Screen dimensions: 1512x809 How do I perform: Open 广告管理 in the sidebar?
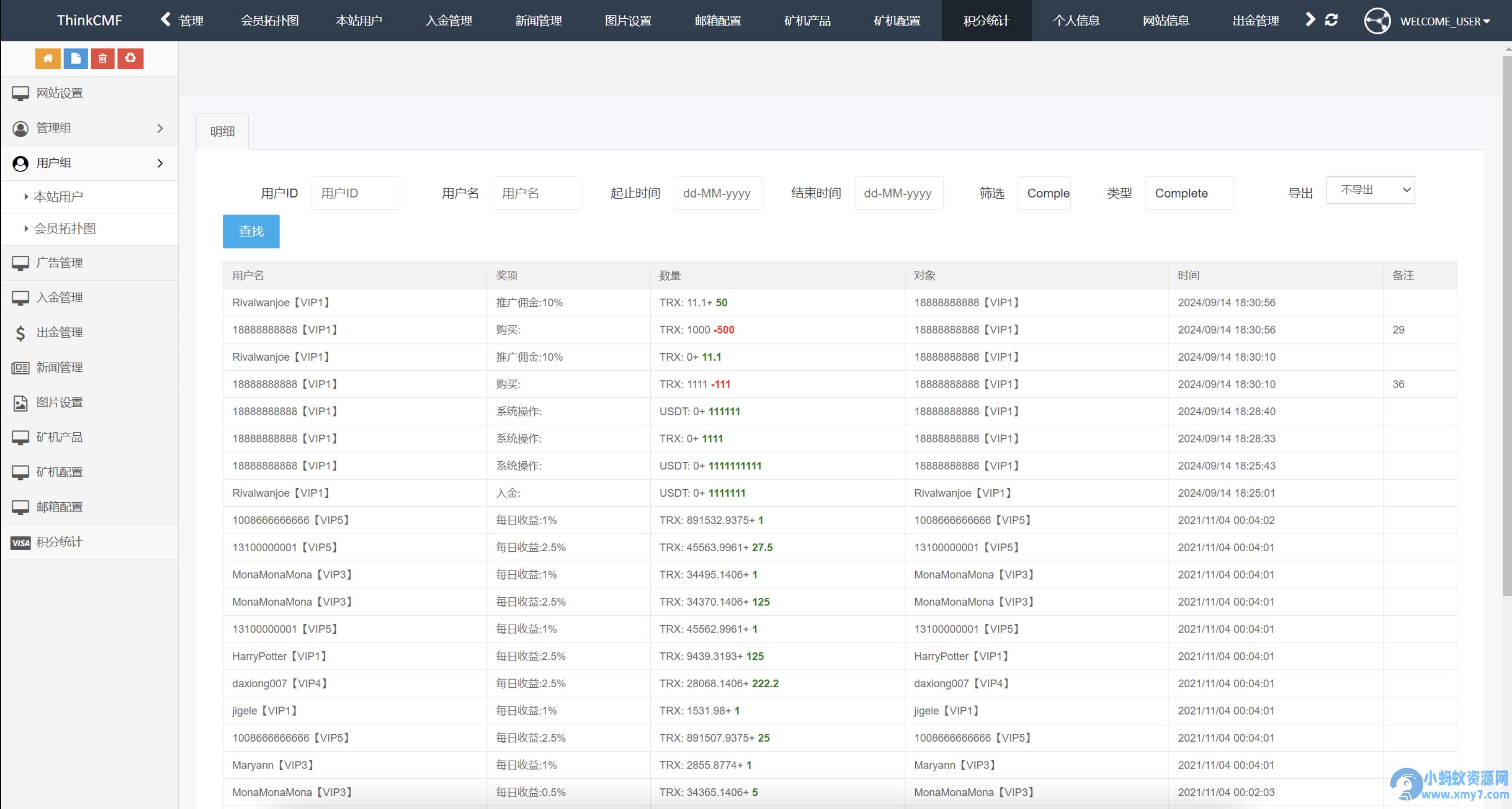click(89, 264)
